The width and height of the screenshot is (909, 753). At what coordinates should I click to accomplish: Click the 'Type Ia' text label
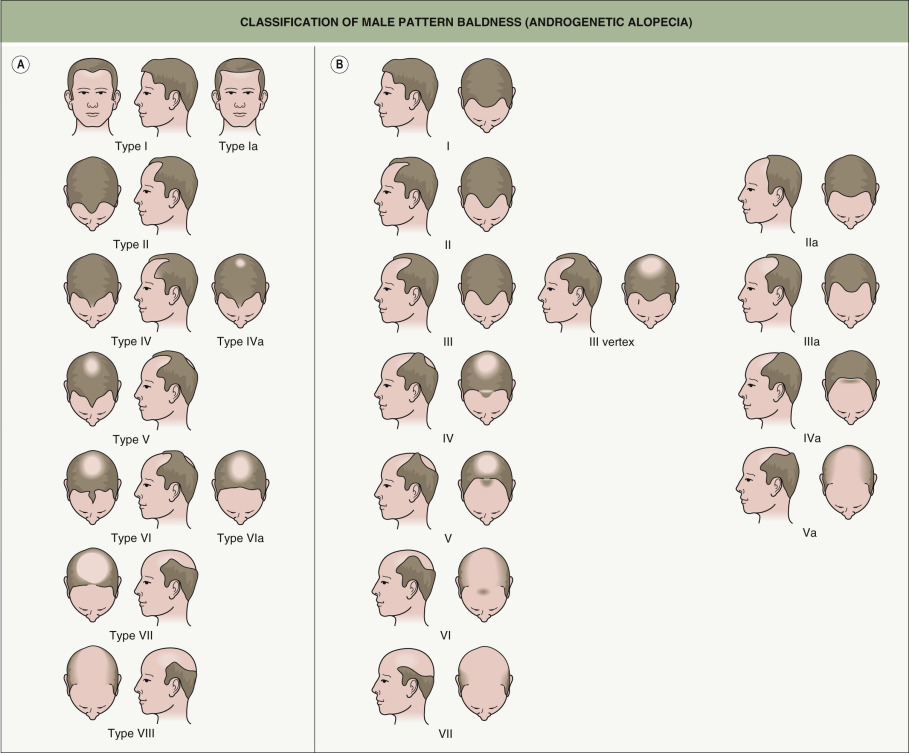pos(240,146)
